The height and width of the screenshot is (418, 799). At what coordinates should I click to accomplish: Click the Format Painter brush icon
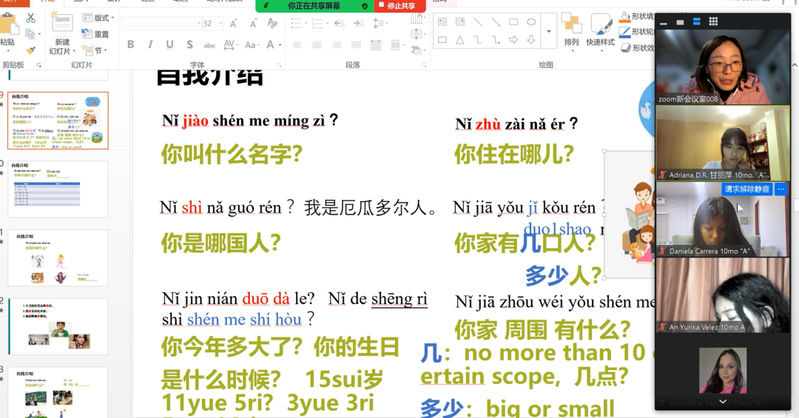[30, 48]
